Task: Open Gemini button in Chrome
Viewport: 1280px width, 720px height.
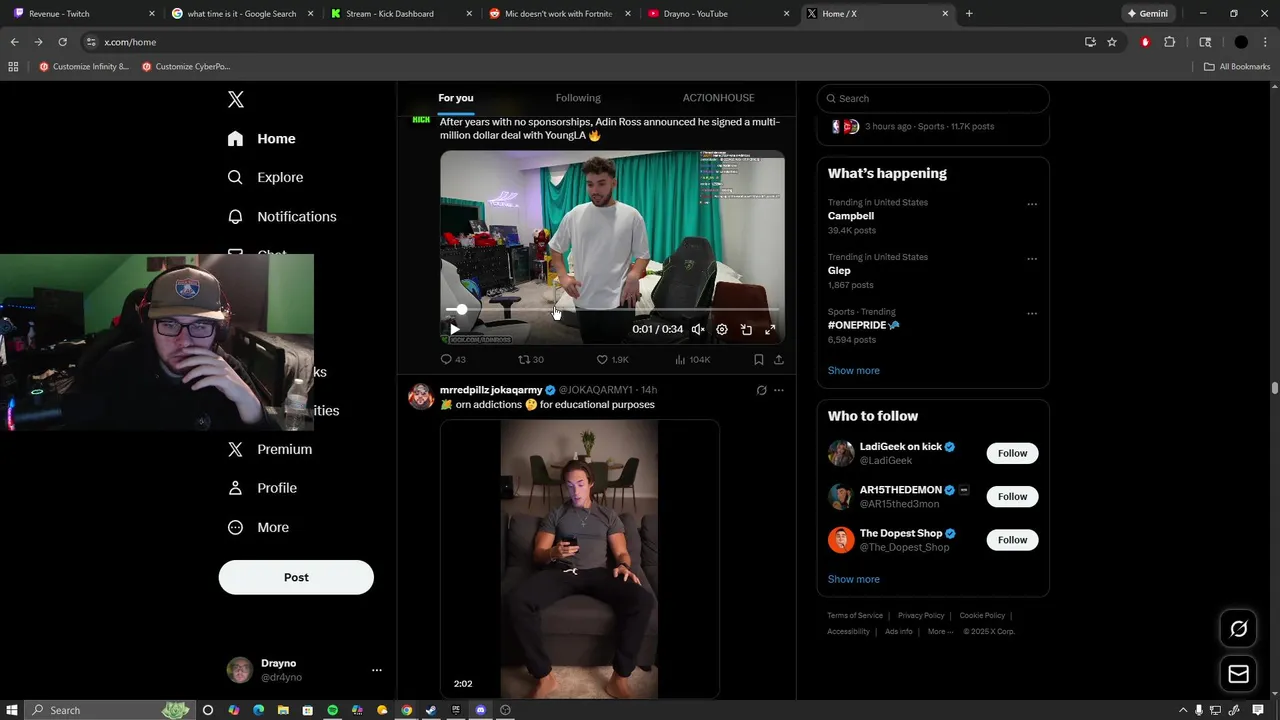Action: 1148,14
